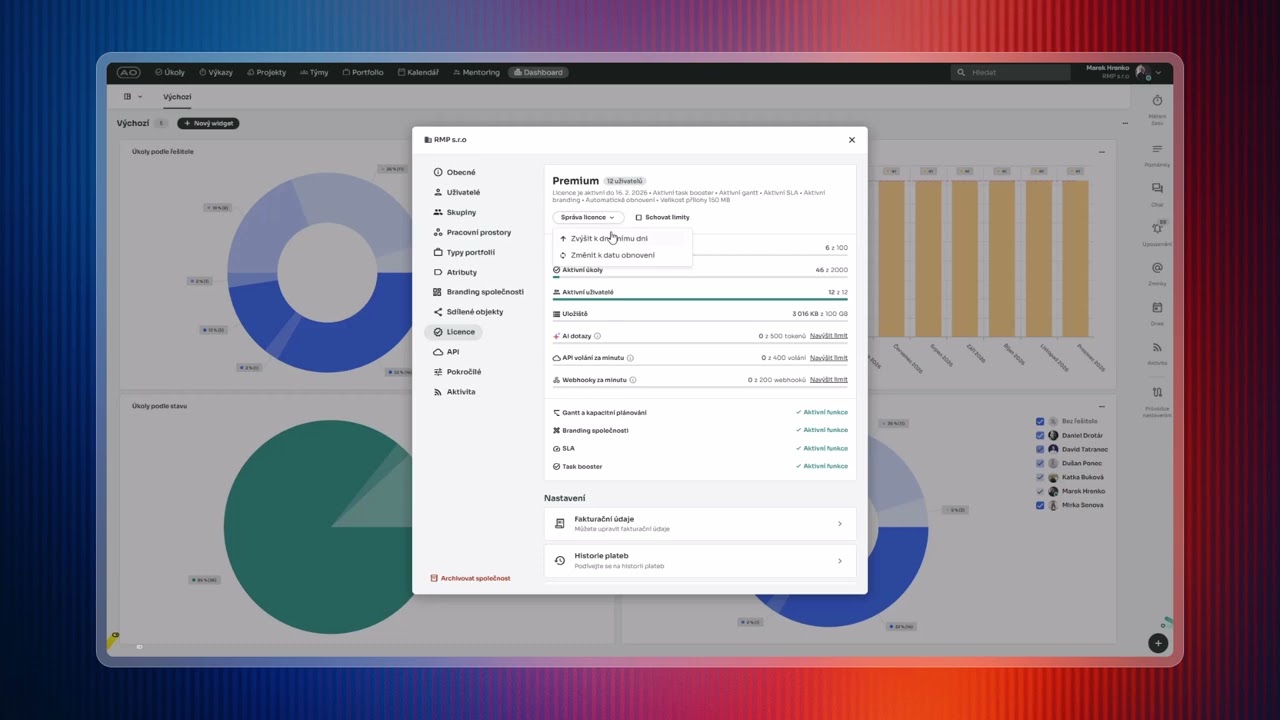Toggle Daniel Drotár legend checkbox
1280x720 pixels.
pyautogui.click(x=1040, y=436)
